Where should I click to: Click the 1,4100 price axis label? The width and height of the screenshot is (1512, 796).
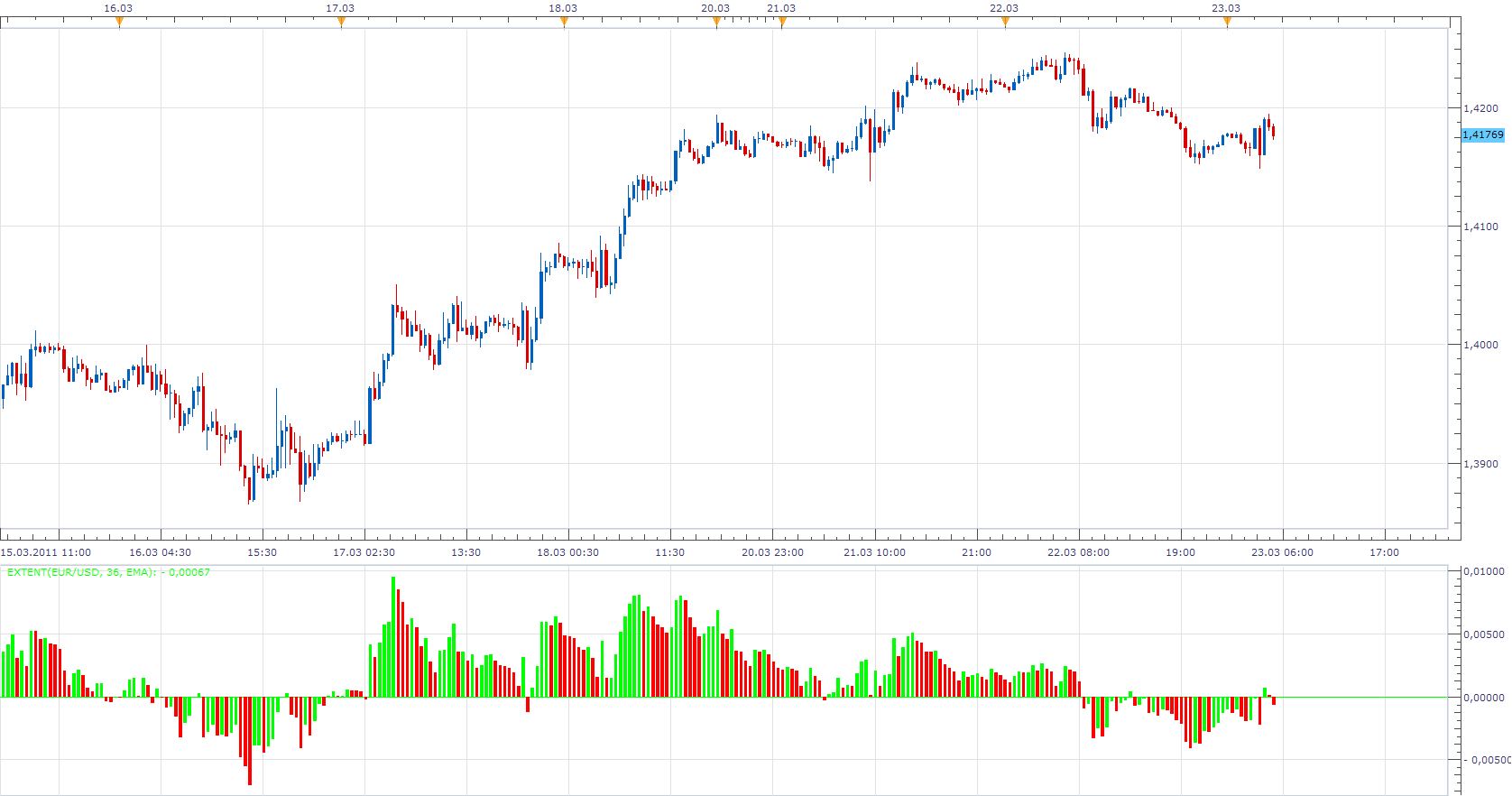tap(1480, 227)
